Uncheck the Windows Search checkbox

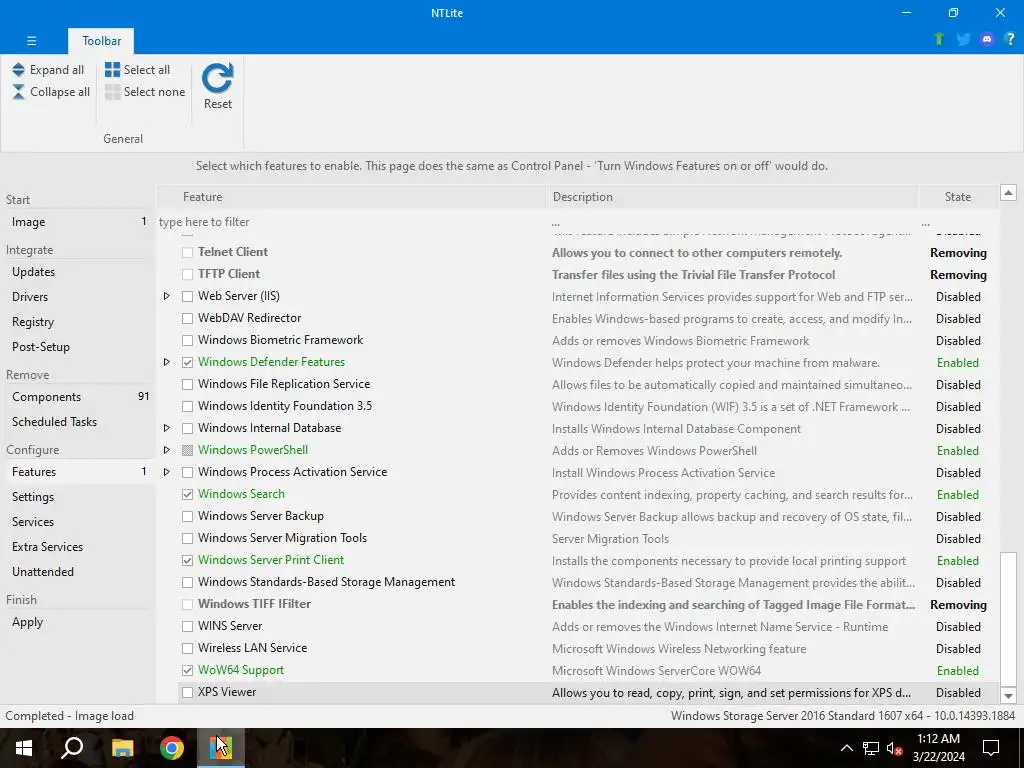click(187, 494)
